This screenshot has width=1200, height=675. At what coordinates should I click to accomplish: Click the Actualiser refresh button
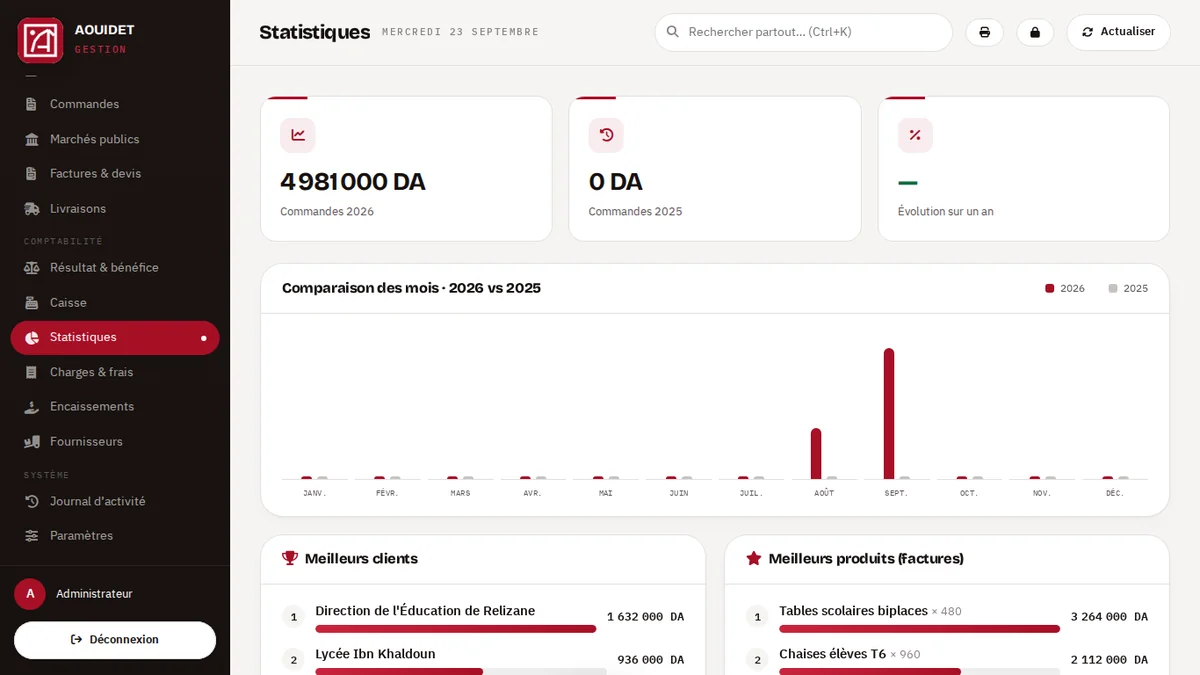tap(1118, 32)
